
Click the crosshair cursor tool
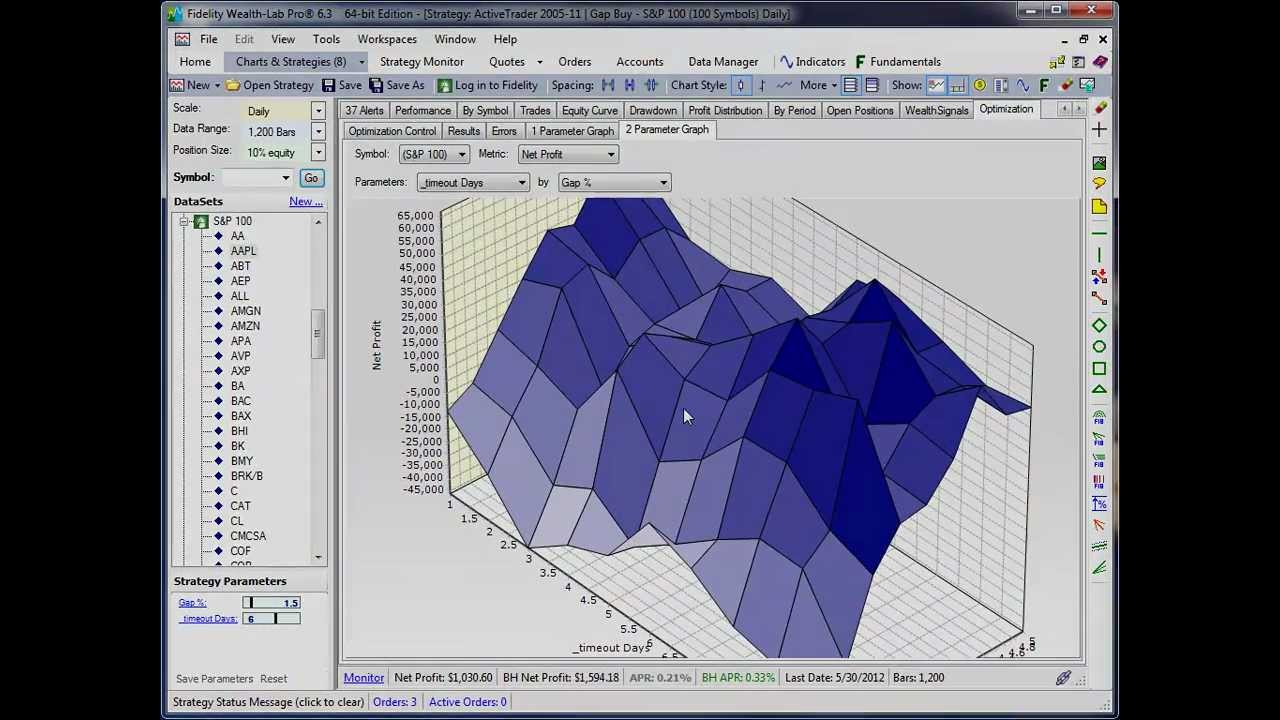[x=1099, y=130]
